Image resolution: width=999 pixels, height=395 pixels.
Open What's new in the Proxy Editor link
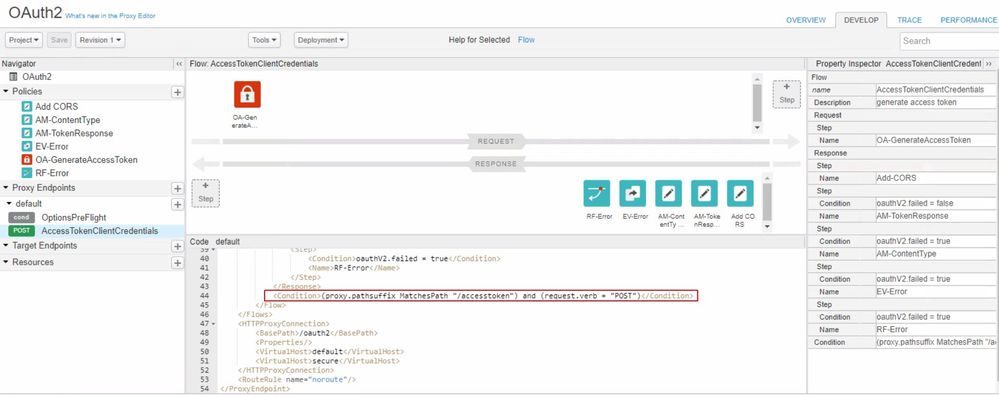(110, 15)
